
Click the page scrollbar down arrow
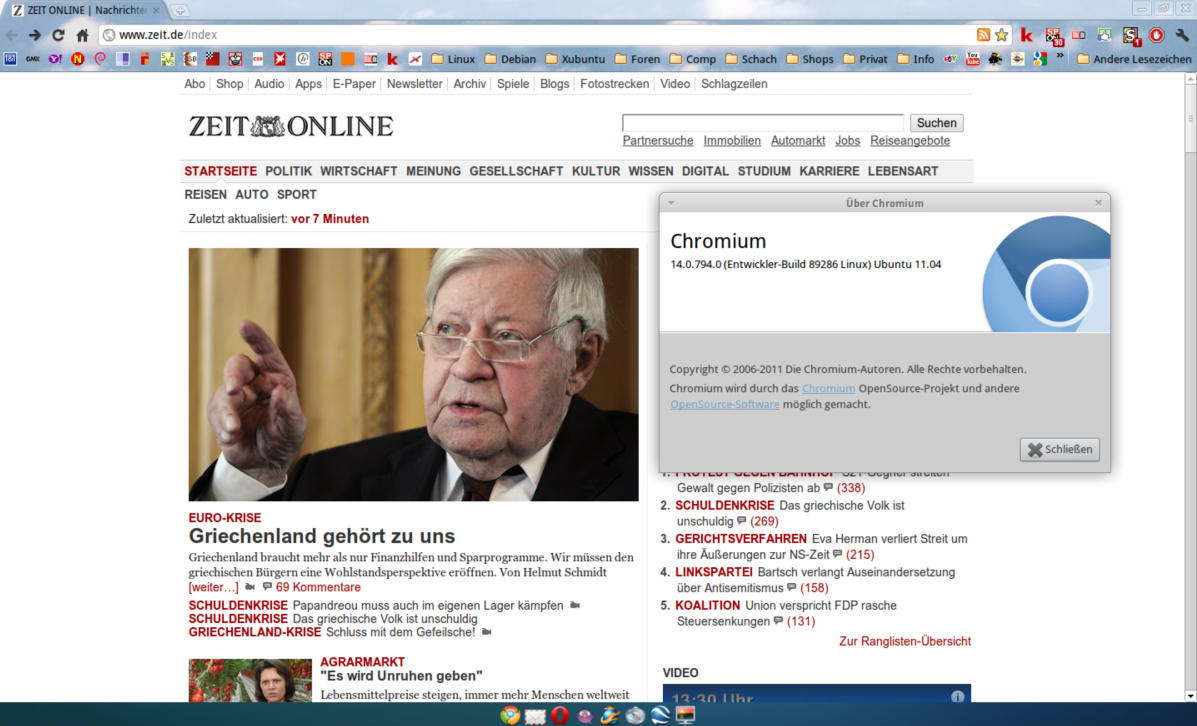point(1190,696)
